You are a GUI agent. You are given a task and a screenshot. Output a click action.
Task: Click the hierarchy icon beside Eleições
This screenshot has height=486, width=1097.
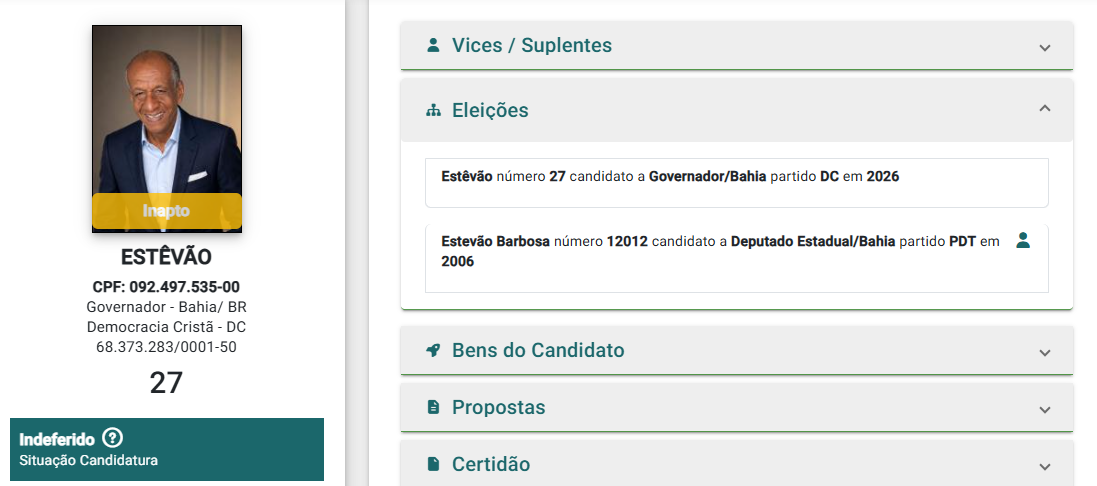click(433, 110)
